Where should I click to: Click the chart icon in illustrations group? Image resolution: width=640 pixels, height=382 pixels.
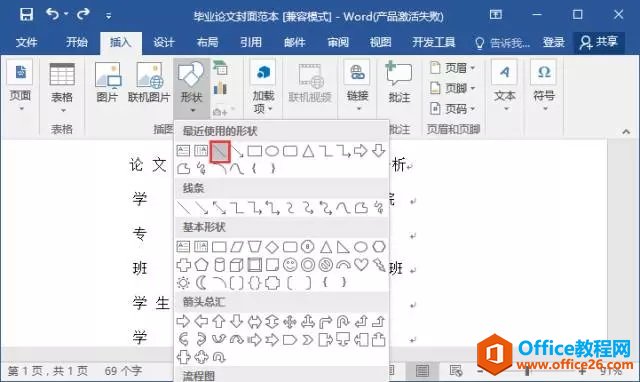click(220, 88)
